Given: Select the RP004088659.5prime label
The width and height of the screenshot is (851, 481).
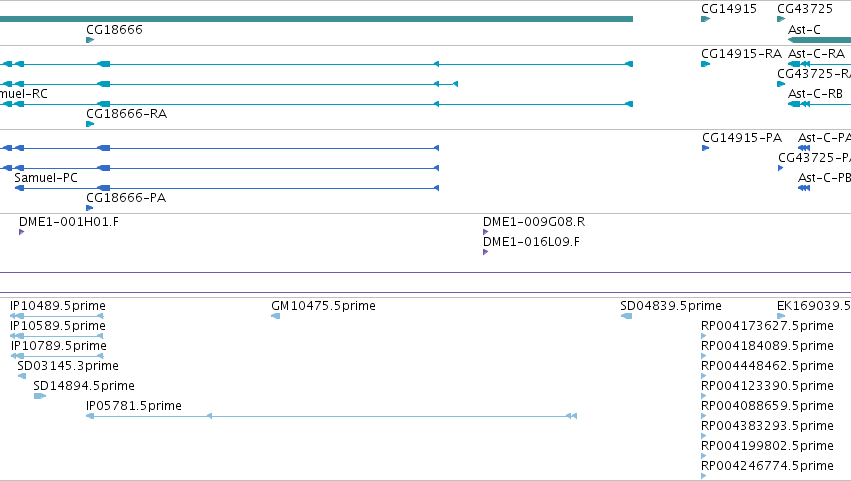Looking at the screenshot, I should [x=767, y=406].
